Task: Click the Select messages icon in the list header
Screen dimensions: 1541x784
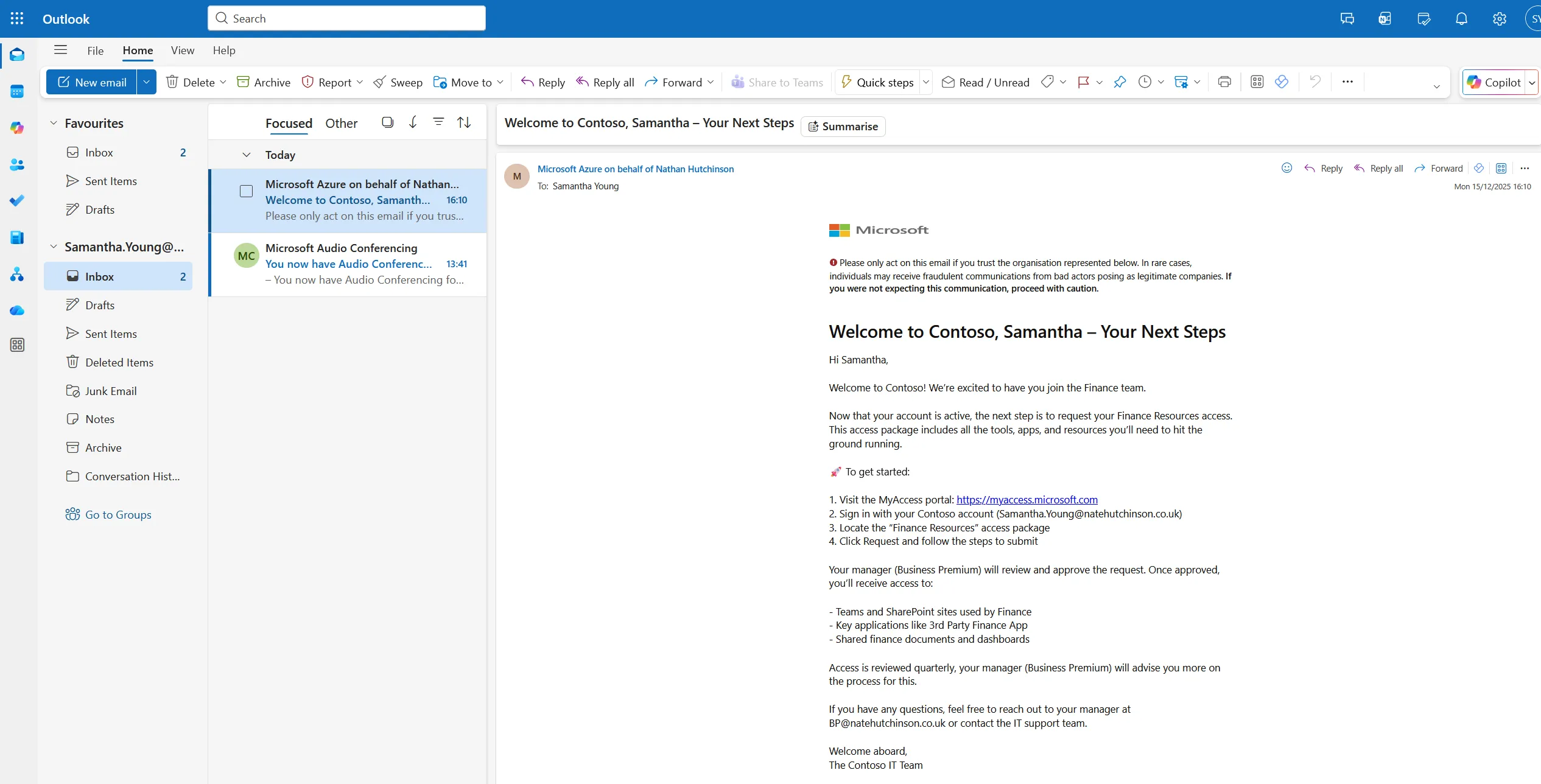Action: [387, 122]
